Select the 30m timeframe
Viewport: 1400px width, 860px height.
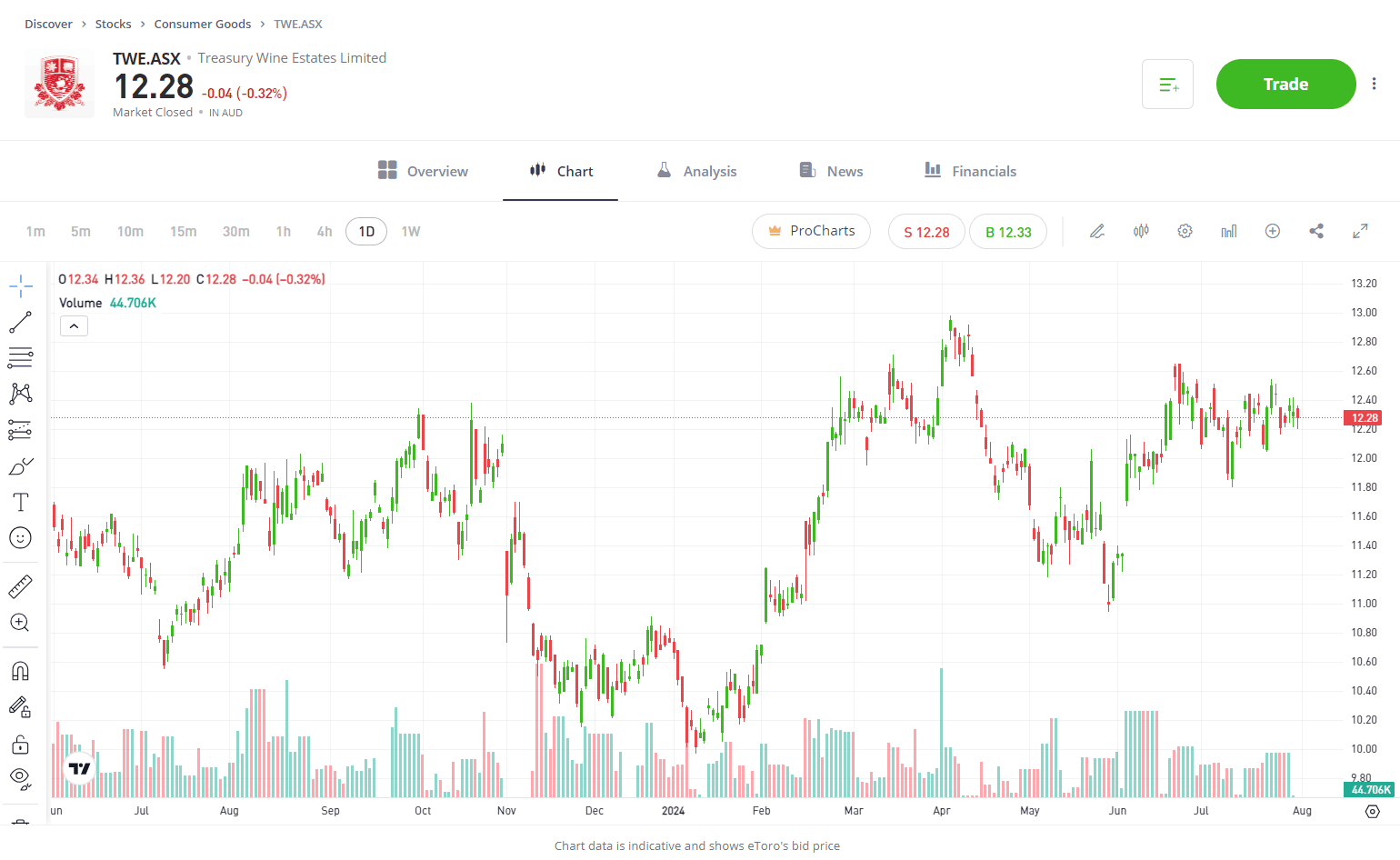[x=236, y=232]
